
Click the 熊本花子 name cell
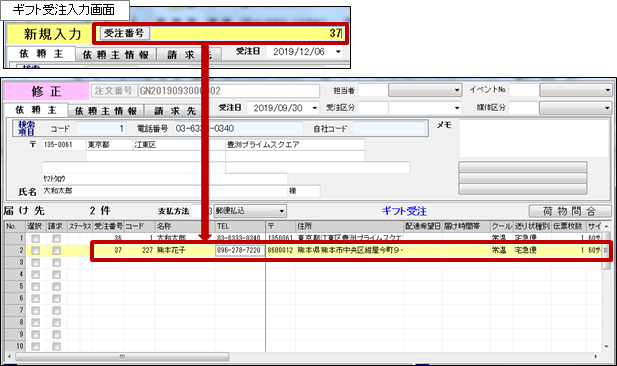tap(185, 250)
